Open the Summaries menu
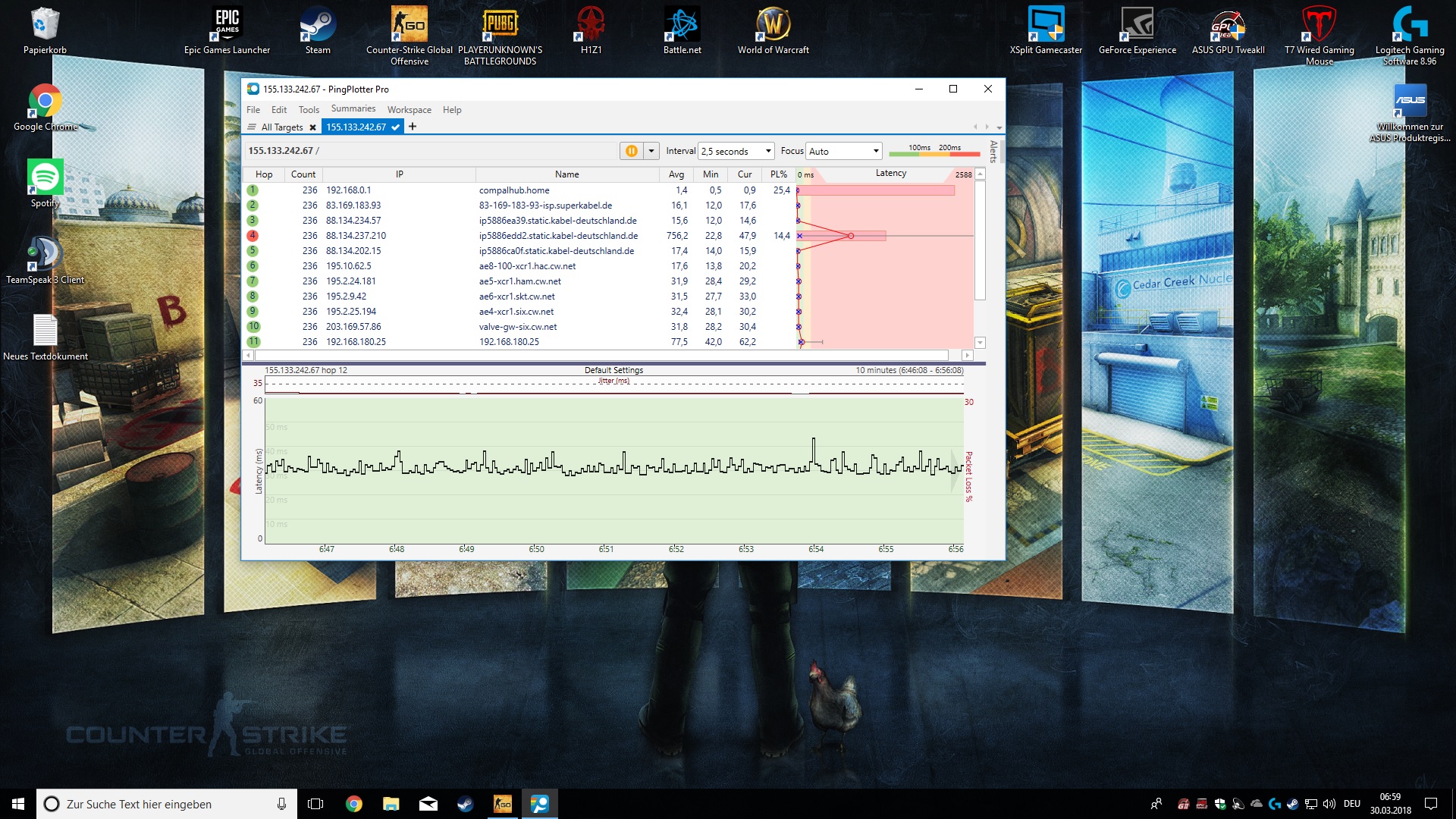 pyautogui.click(x=353, y=109)
